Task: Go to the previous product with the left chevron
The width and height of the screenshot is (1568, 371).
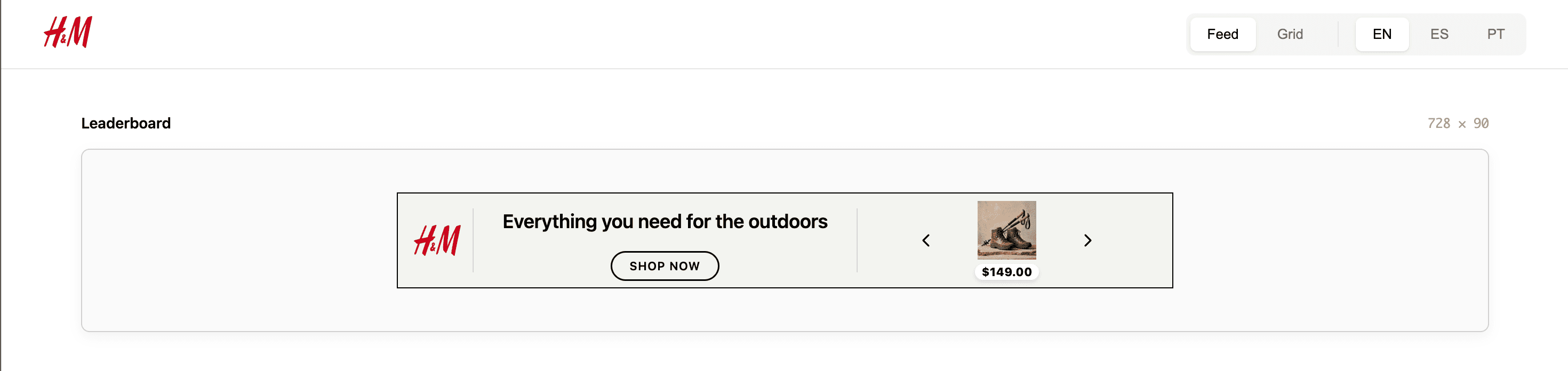Action: click(926, 241)
